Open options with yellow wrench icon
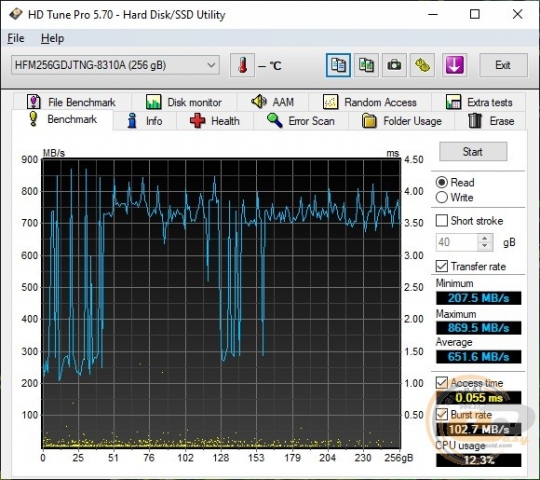The image size is (540, 480). coord(422,65)
